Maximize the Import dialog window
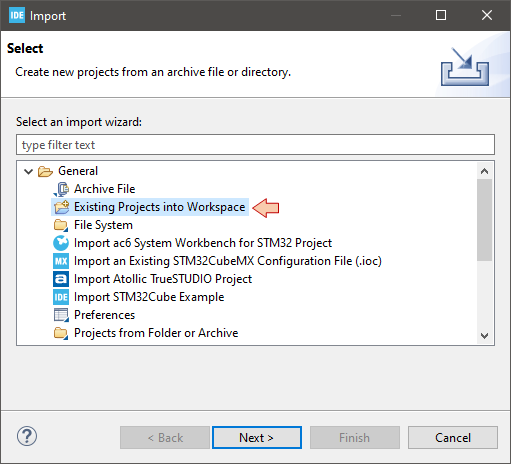This screenshot has width=511, height=464. tap(441, 15)
